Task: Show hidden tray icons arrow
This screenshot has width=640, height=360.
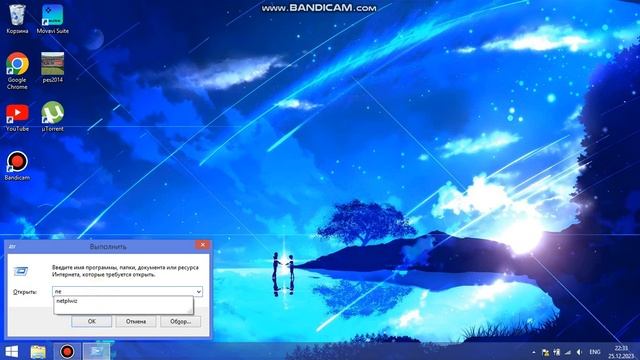Action: 533,352
